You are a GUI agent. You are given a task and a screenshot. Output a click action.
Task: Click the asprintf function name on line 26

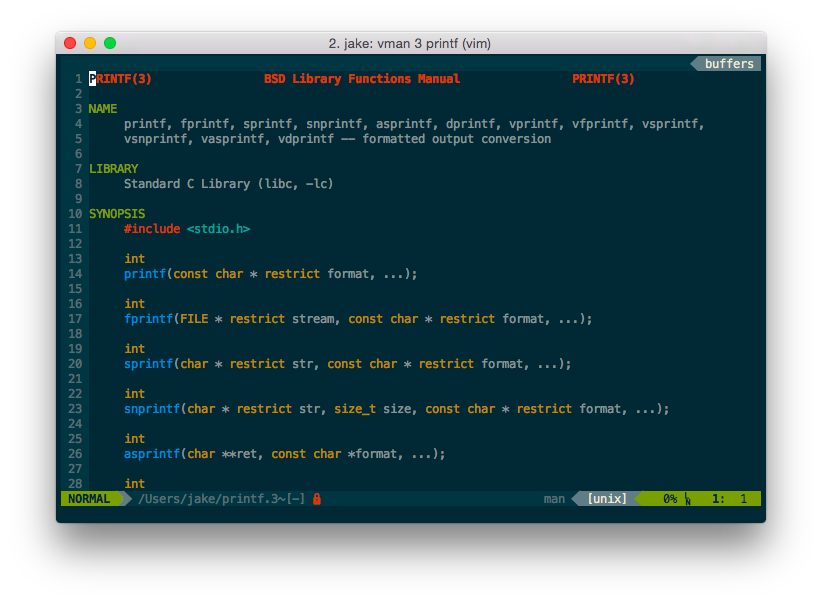152,454
